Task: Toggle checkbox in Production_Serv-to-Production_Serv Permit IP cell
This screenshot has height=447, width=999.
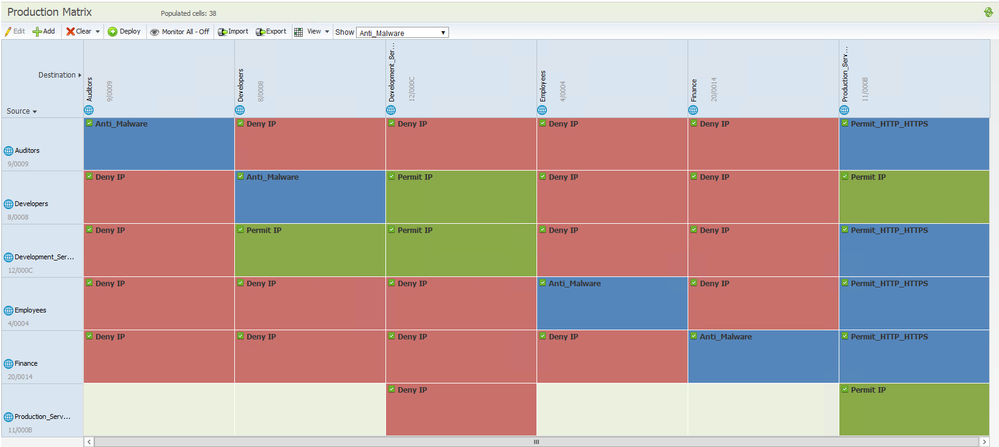Action: click(x=845, y=389)
